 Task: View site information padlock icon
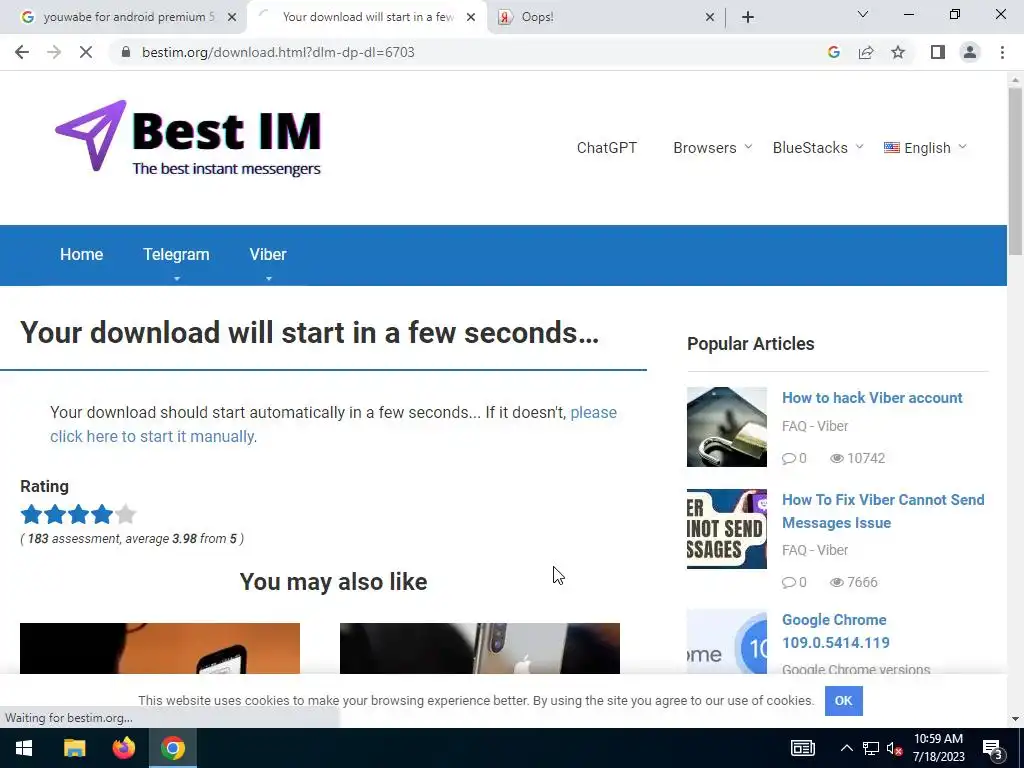tap(126, 52)
